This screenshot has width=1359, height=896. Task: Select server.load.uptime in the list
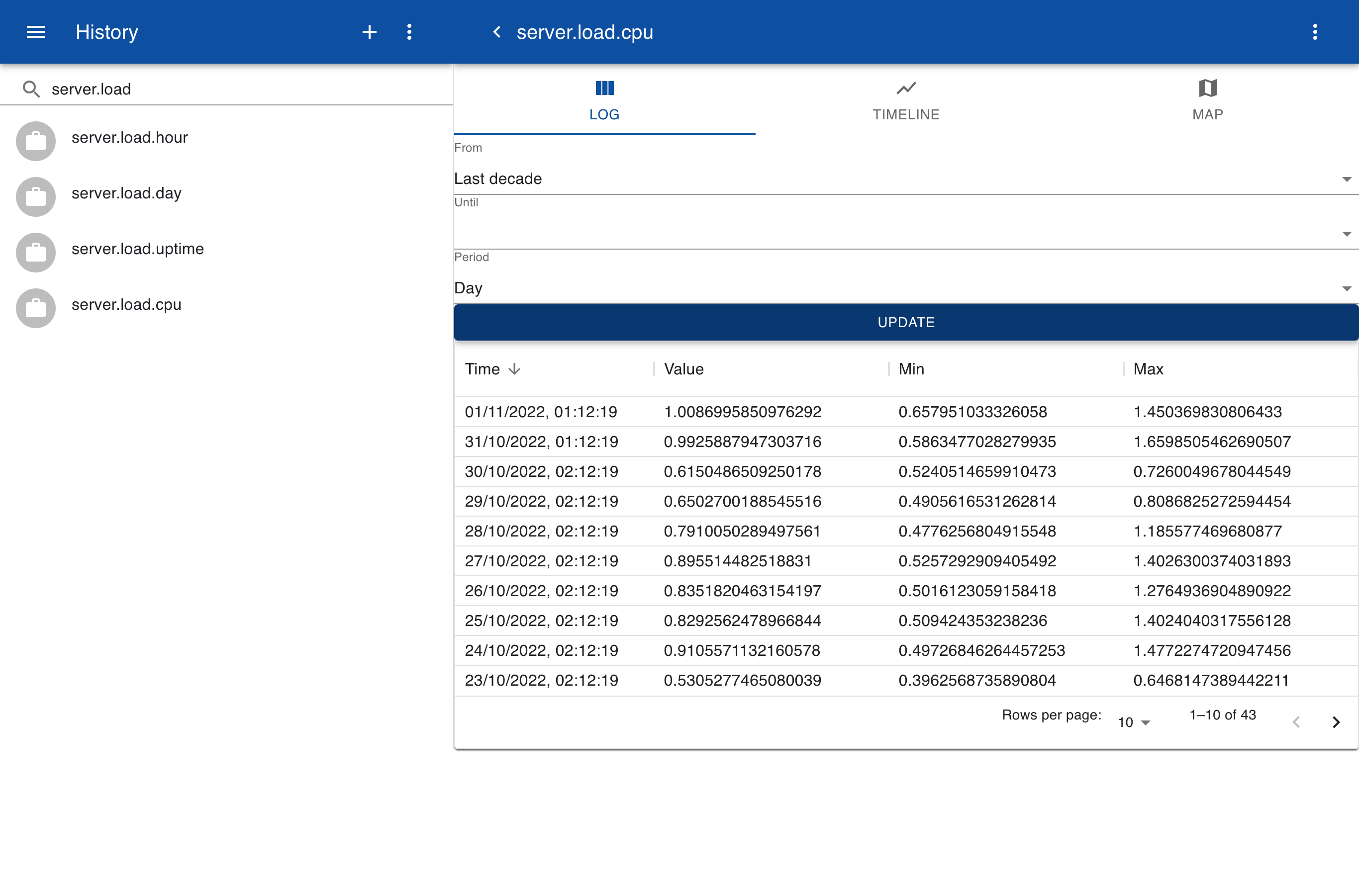pos(226,252)
